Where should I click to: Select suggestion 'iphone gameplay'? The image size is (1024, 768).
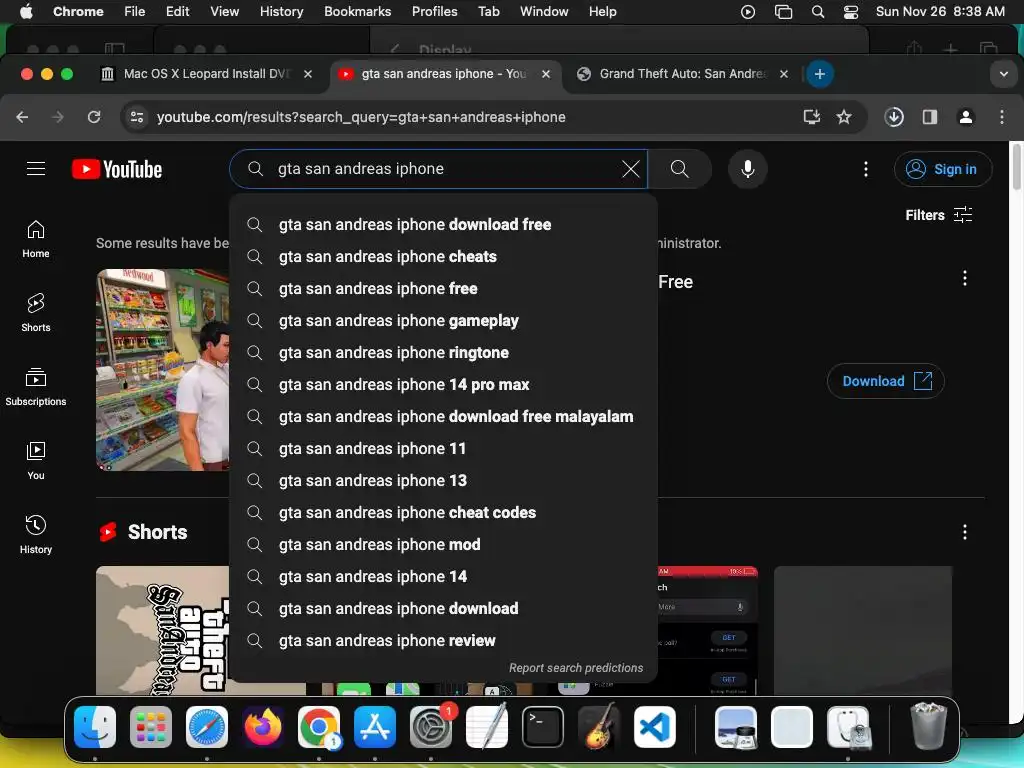pos(443,321)
